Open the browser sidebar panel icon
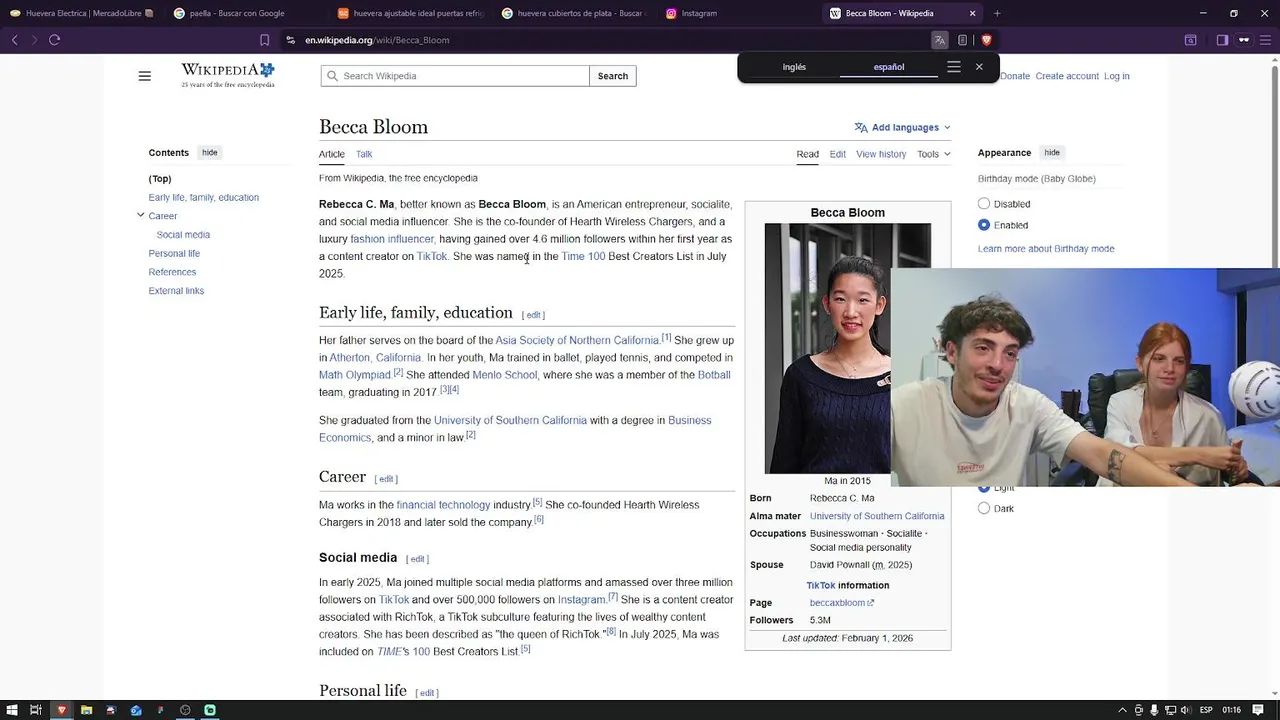 tap(1222, 40)
